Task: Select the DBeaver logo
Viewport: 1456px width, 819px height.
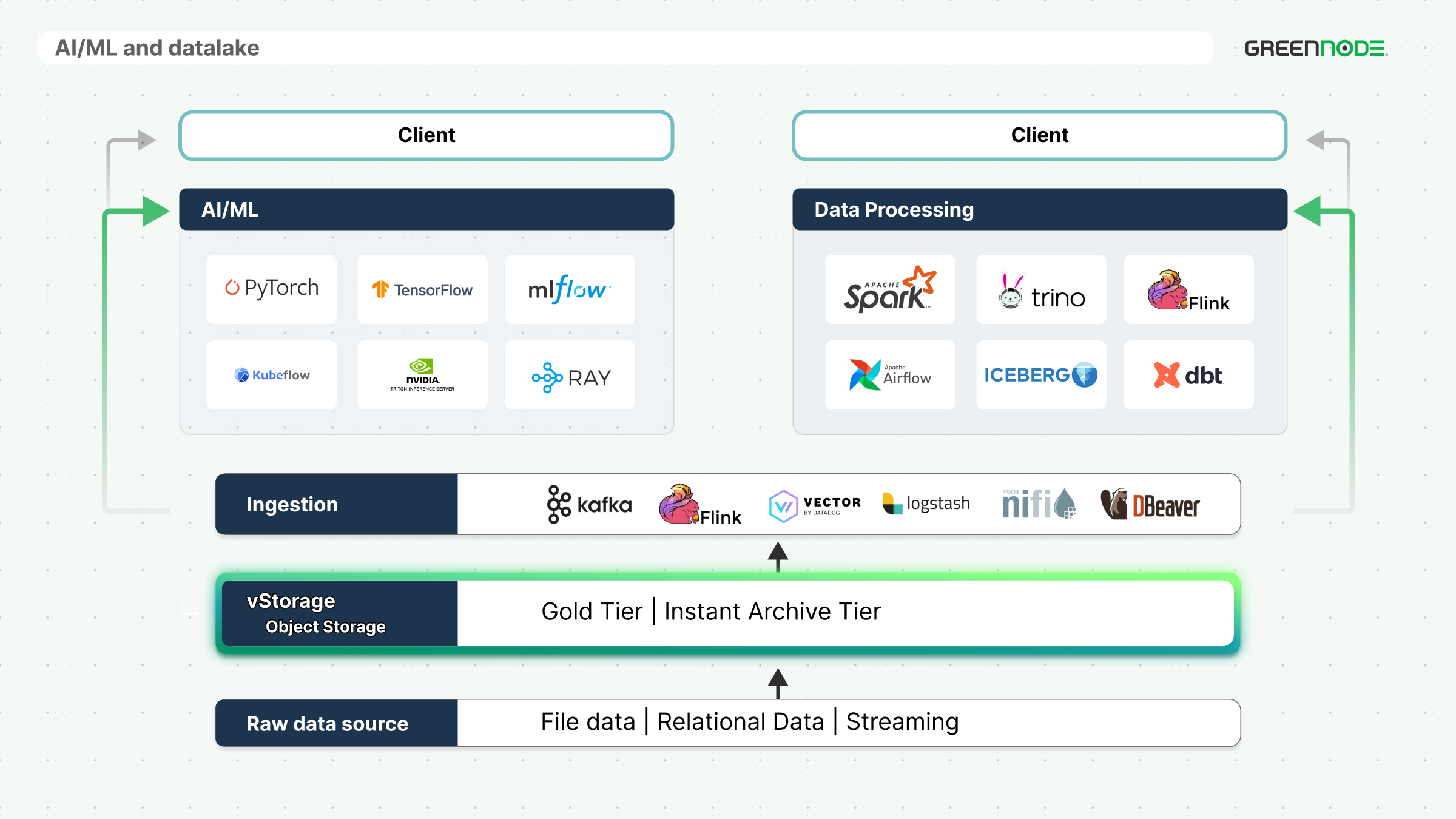Action: pyautogui.click(x=1150, y=505)
